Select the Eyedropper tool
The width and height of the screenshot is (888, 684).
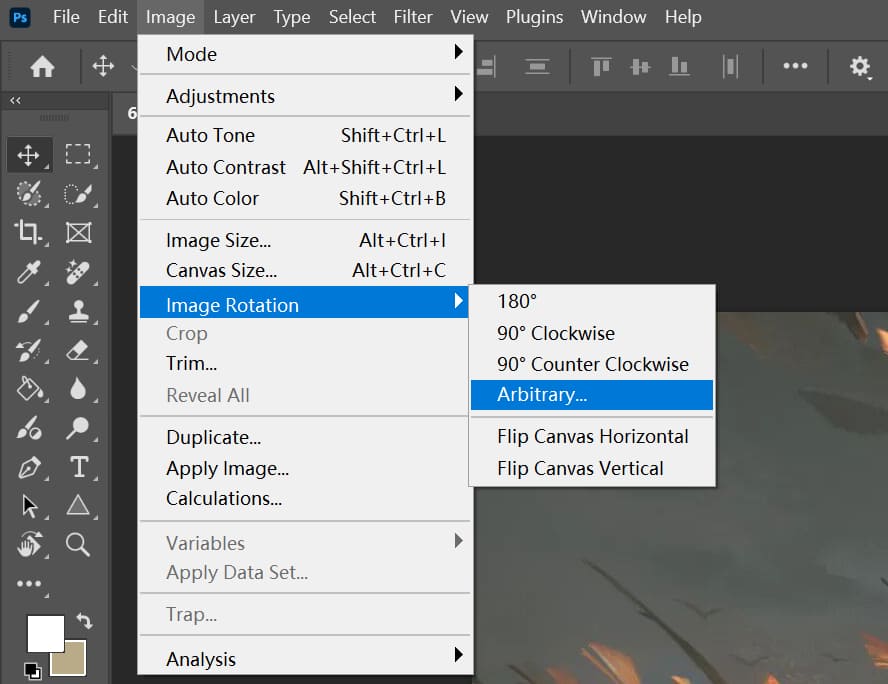click(x=29, y=272)
